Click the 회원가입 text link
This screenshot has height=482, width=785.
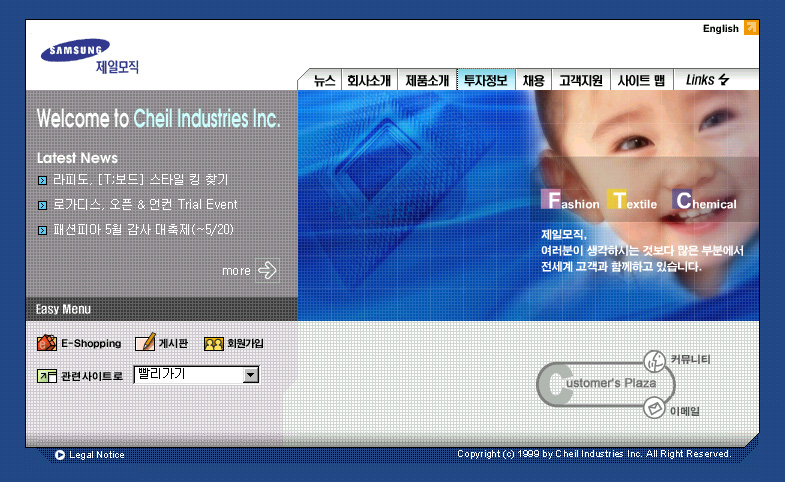(245, 343)
